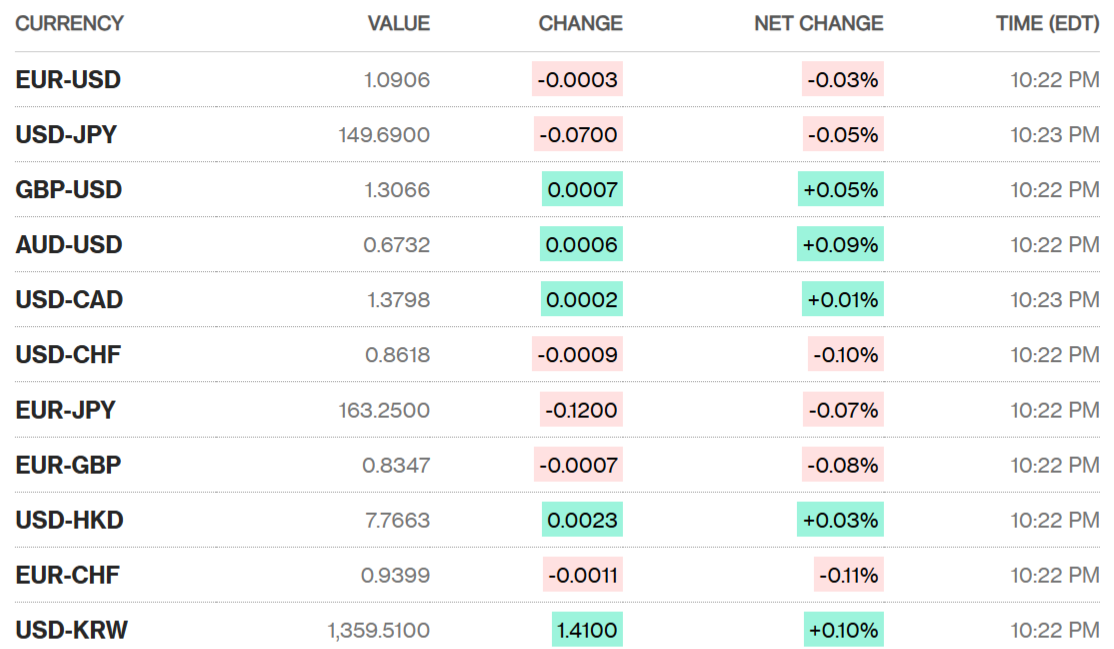The image size is (1114, 649).
Task: Select the GBP-USD currency pair
Action: click(x=68, y=190)
